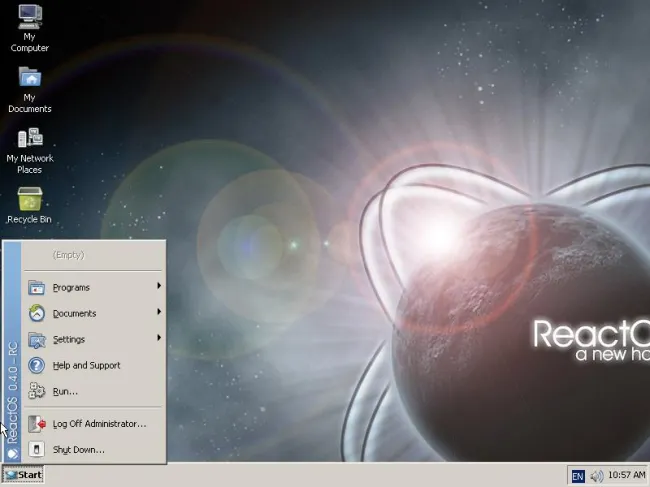Expand the Documents submenu arrow

159,312
